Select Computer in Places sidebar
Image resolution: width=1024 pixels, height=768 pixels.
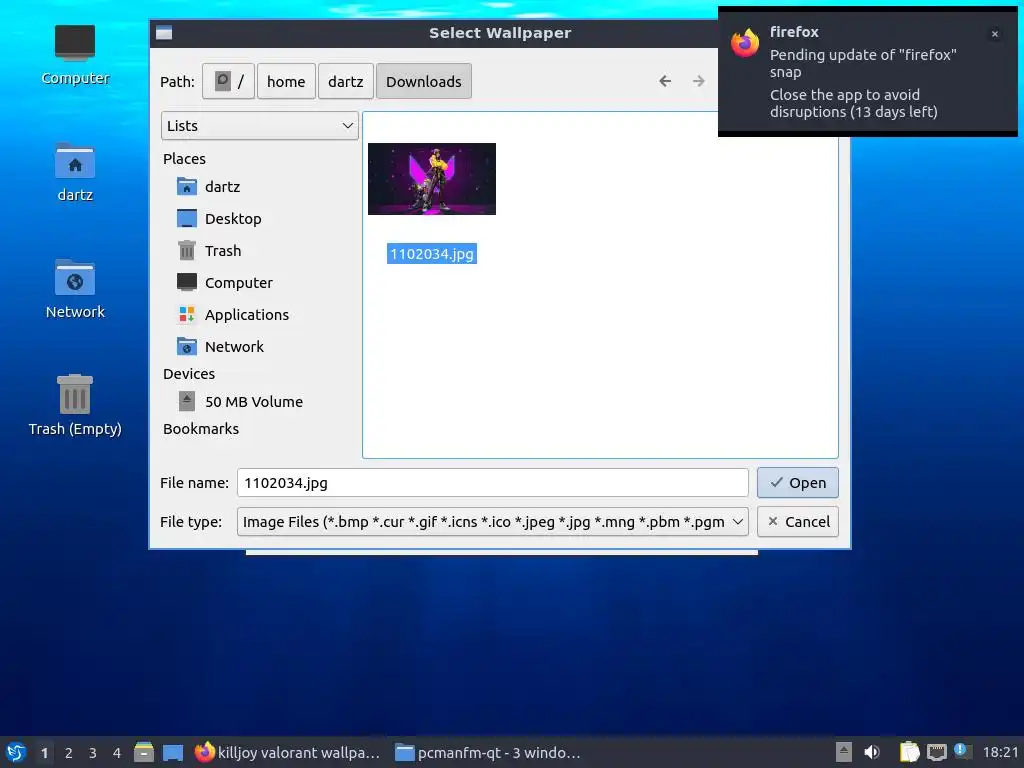point(225,283)
